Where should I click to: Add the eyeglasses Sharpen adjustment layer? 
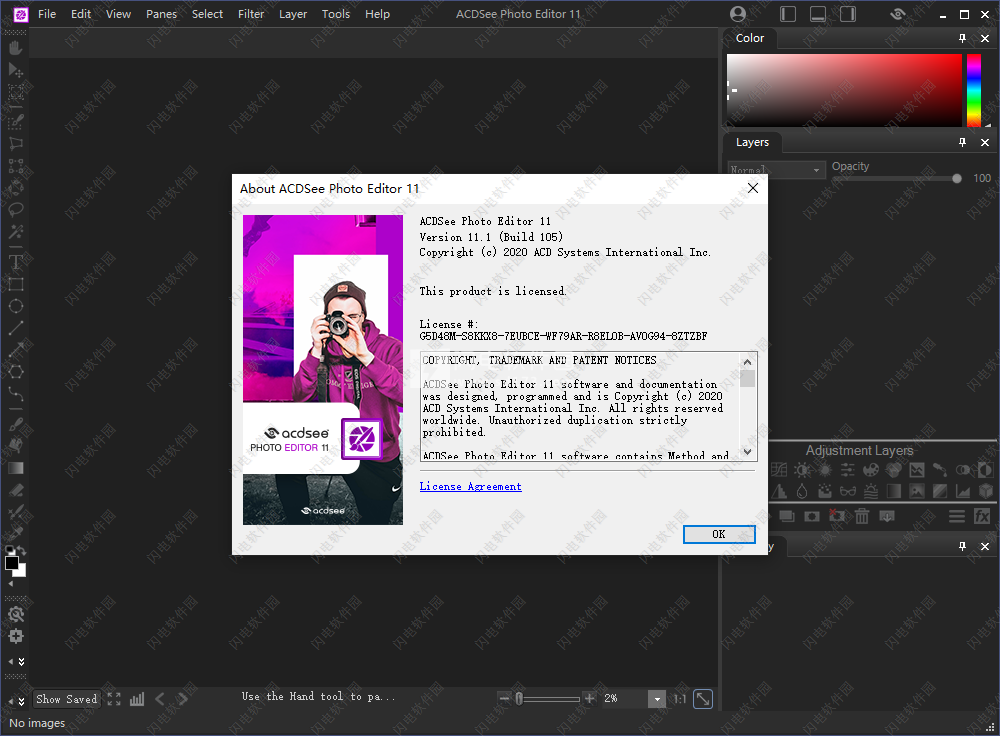click(x=848, y=491)
